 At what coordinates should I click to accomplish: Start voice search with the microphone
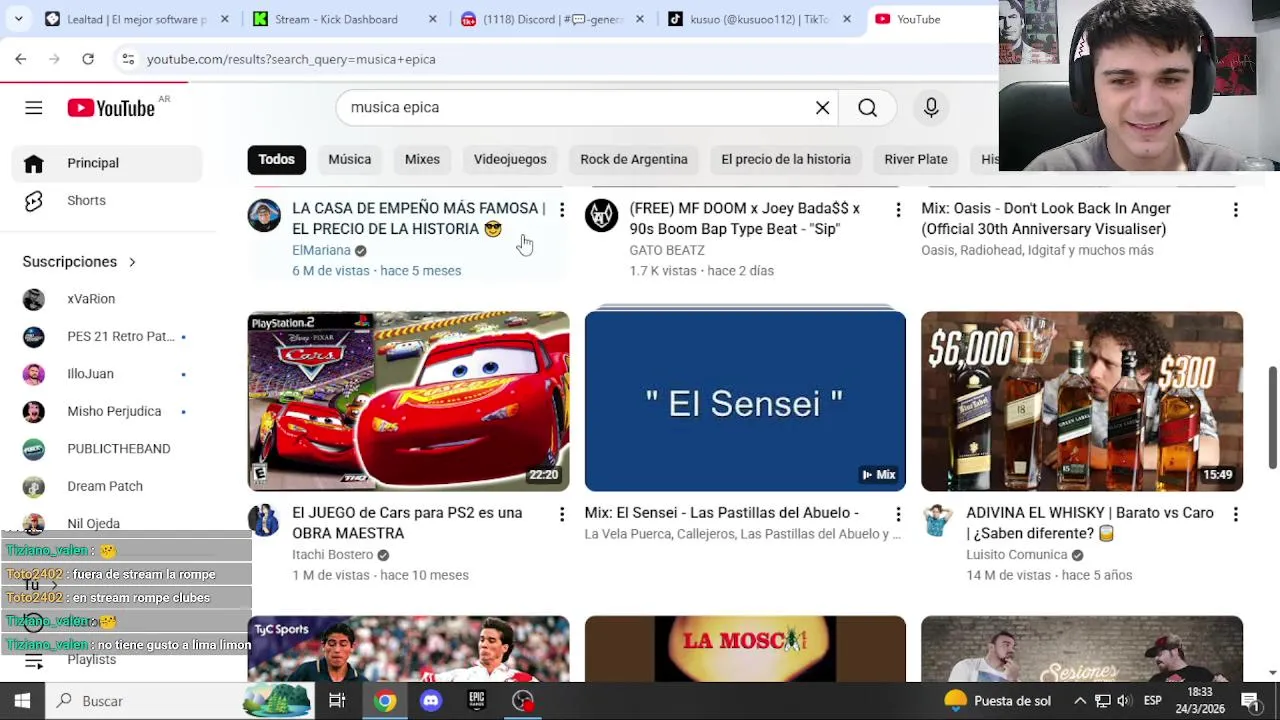[x=931, y=108]
